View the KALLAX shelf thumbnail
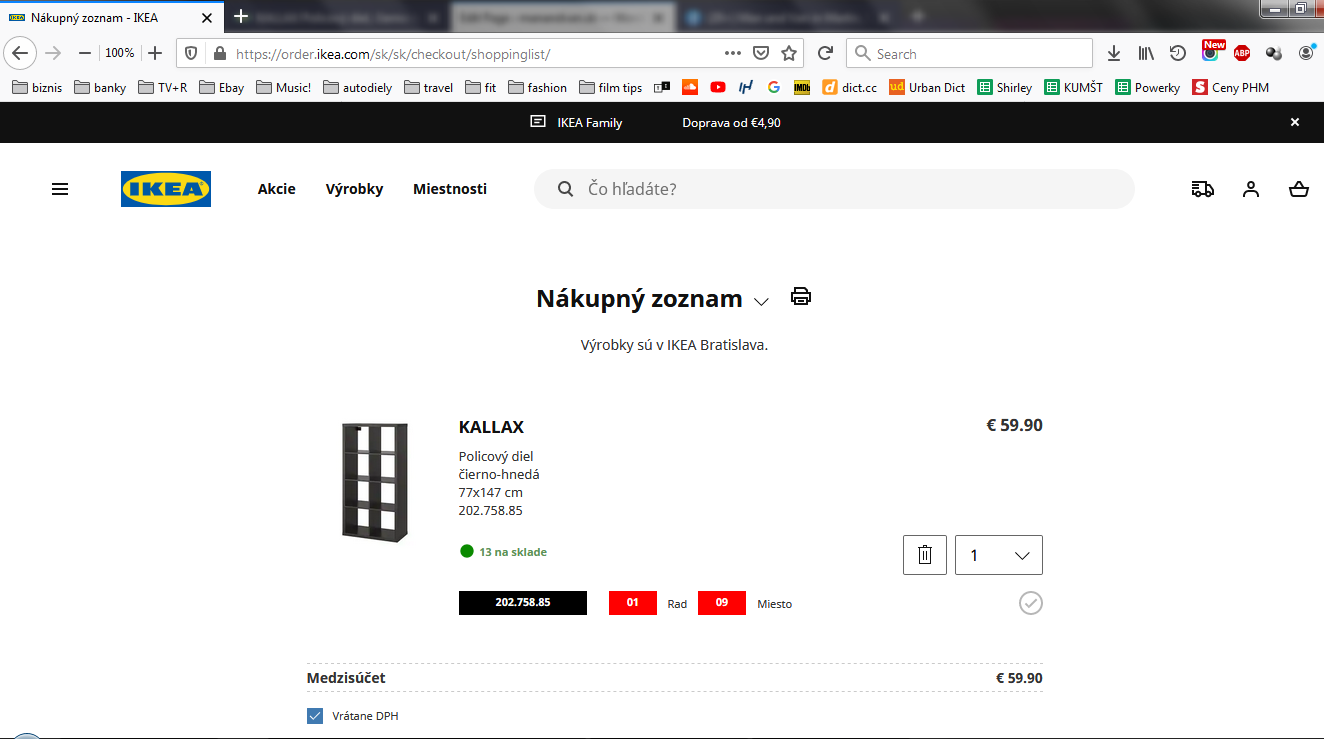Viewport: 1324px width, 739px height. click(x=375, y=481)
